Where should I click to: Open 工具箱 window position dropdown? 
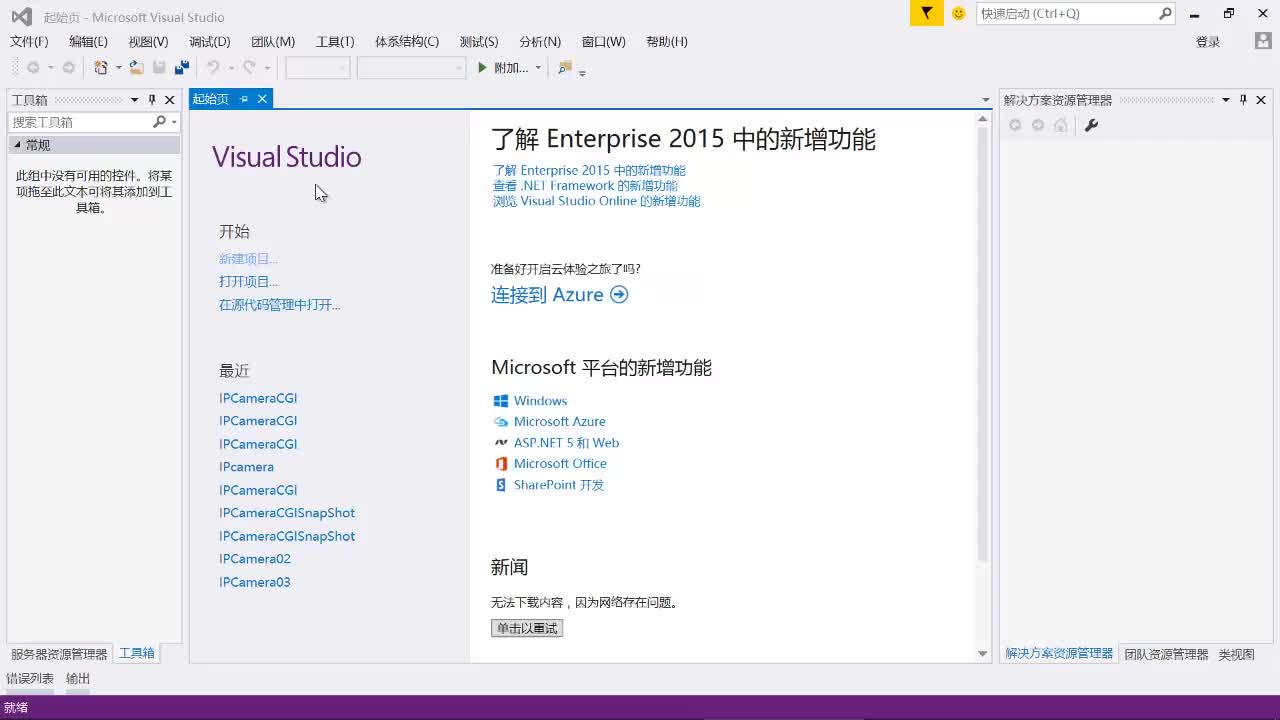(x=134, y=100)
